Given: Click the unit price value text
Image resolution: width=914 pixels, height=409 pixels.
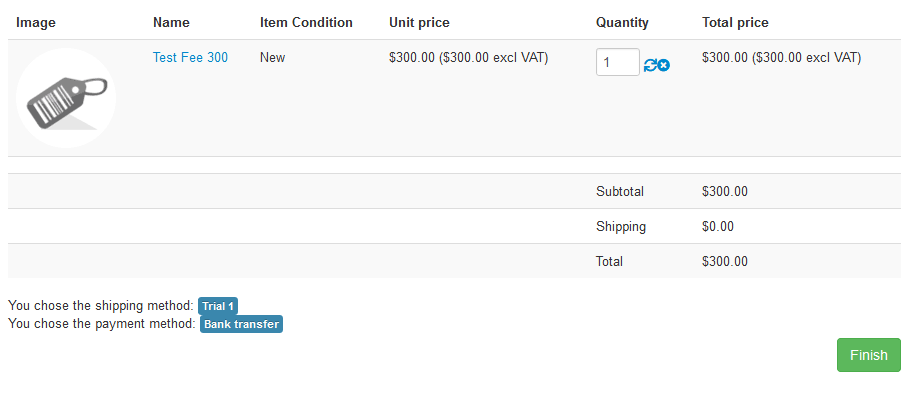Looking at the screenshot, I should [x=468, y=58].
